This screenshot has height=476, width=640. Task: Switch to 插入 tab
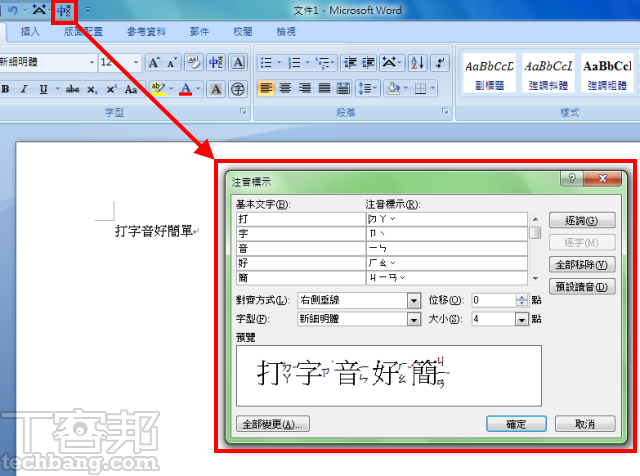(30, 32)
